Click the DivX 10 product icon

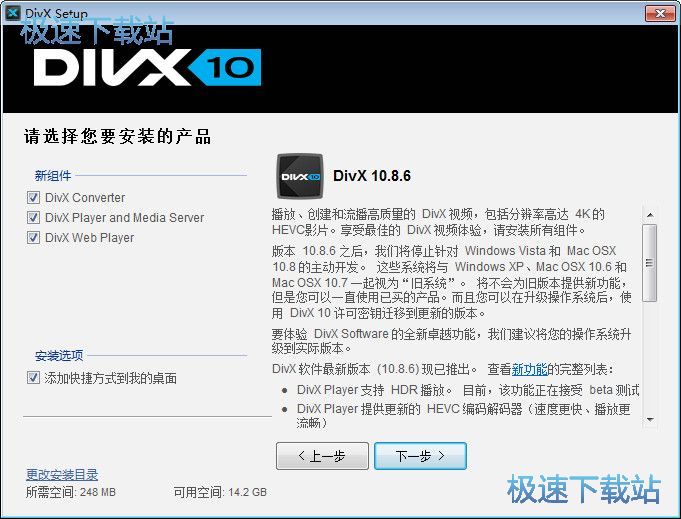(x=300, y=176)
